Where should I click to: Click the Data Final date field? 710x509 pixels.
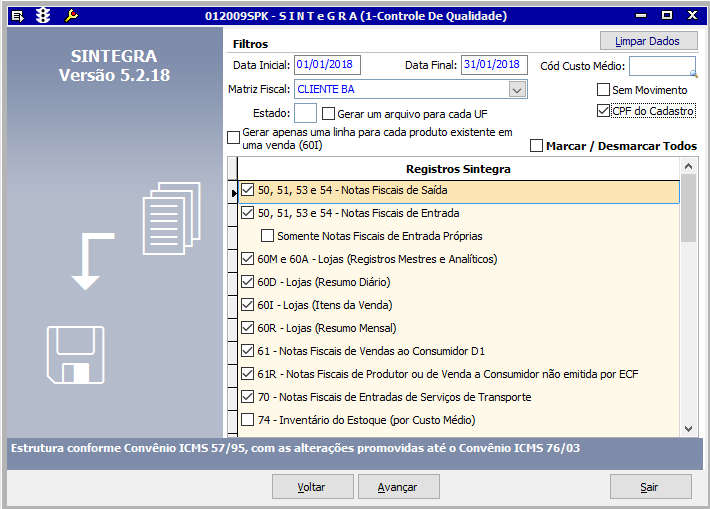click(x=494, y=65)
